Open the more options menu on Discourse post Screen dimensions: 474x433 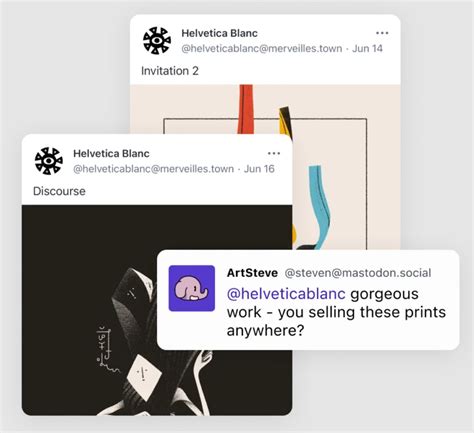pyautogui.click(x=274, y=153)
